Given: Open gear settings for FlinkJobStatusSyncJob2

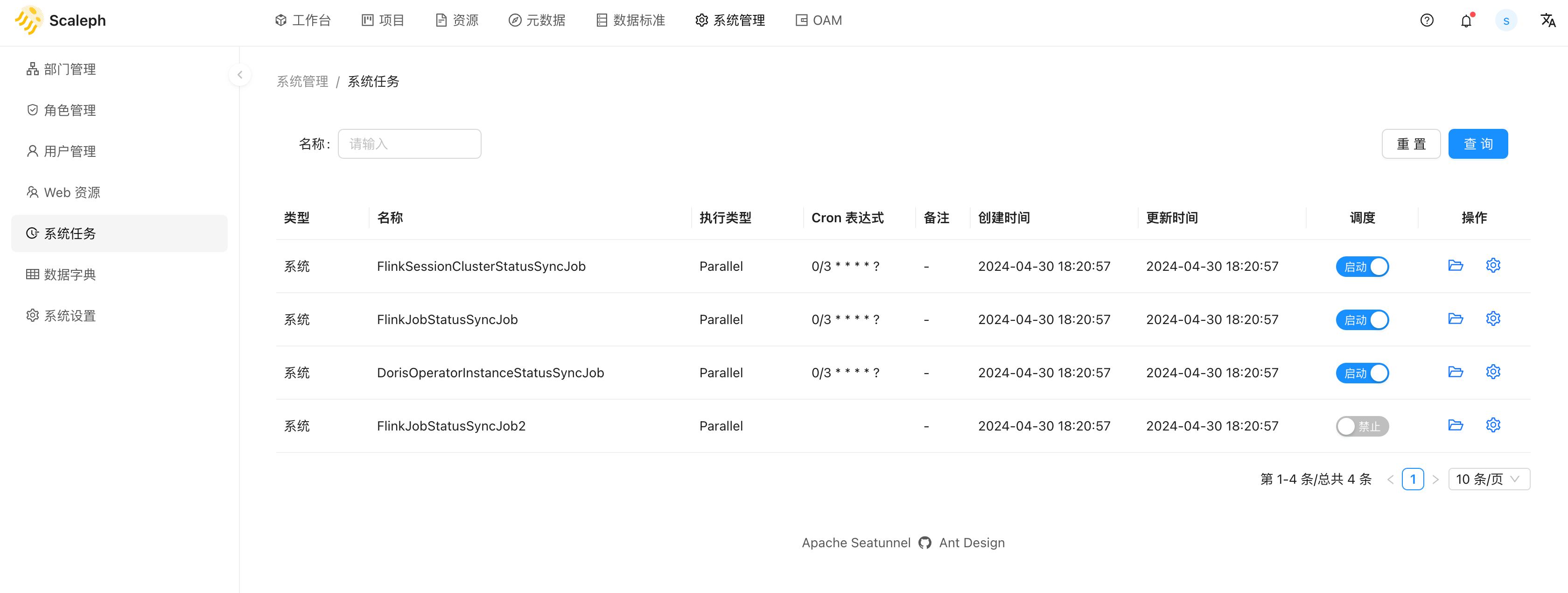Looking at the screenshot, I should pos(1493,425).
